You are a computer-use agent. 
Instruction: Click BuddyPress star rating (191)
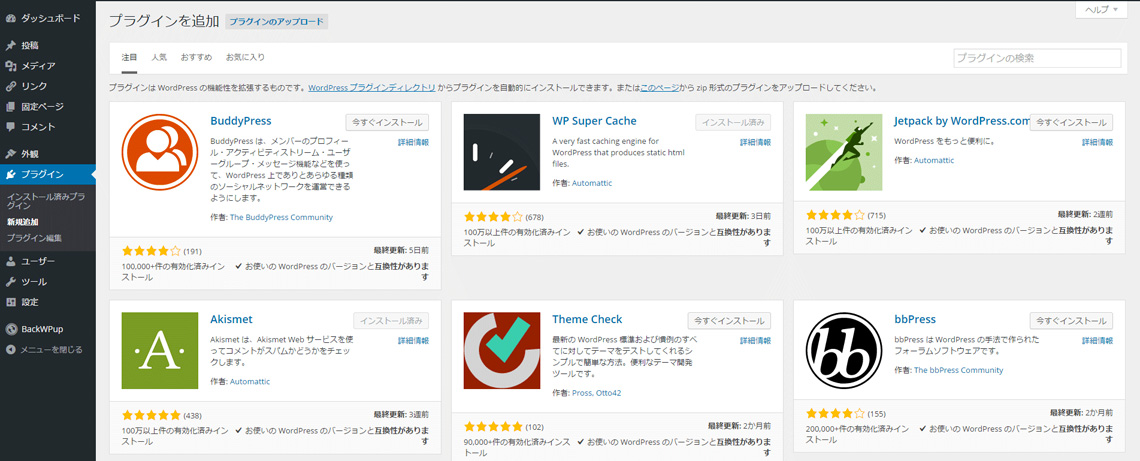[x=151, y=251]
